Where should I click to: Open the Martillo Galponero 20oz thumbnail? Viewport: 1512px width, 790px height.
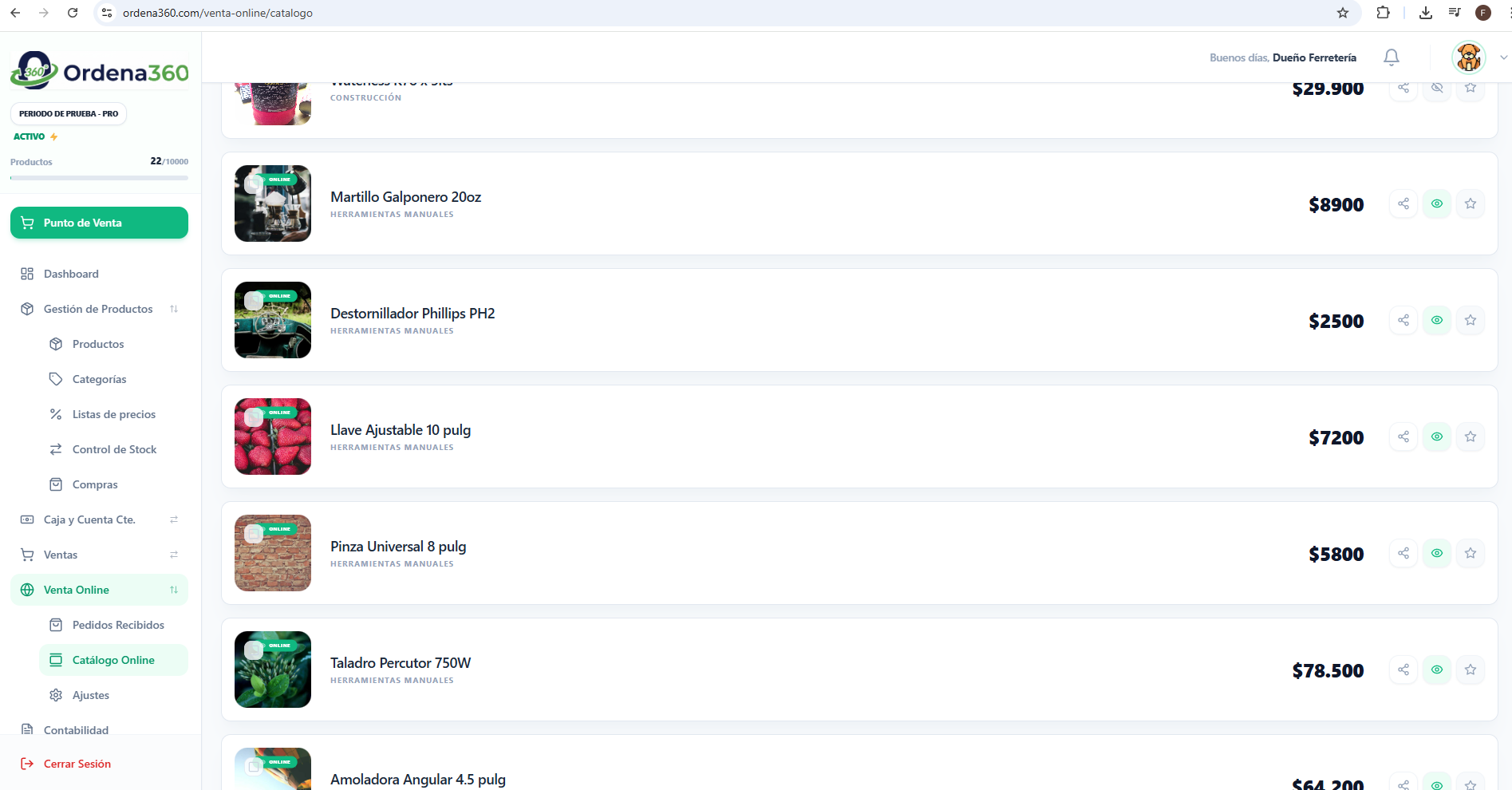(273, 203)
